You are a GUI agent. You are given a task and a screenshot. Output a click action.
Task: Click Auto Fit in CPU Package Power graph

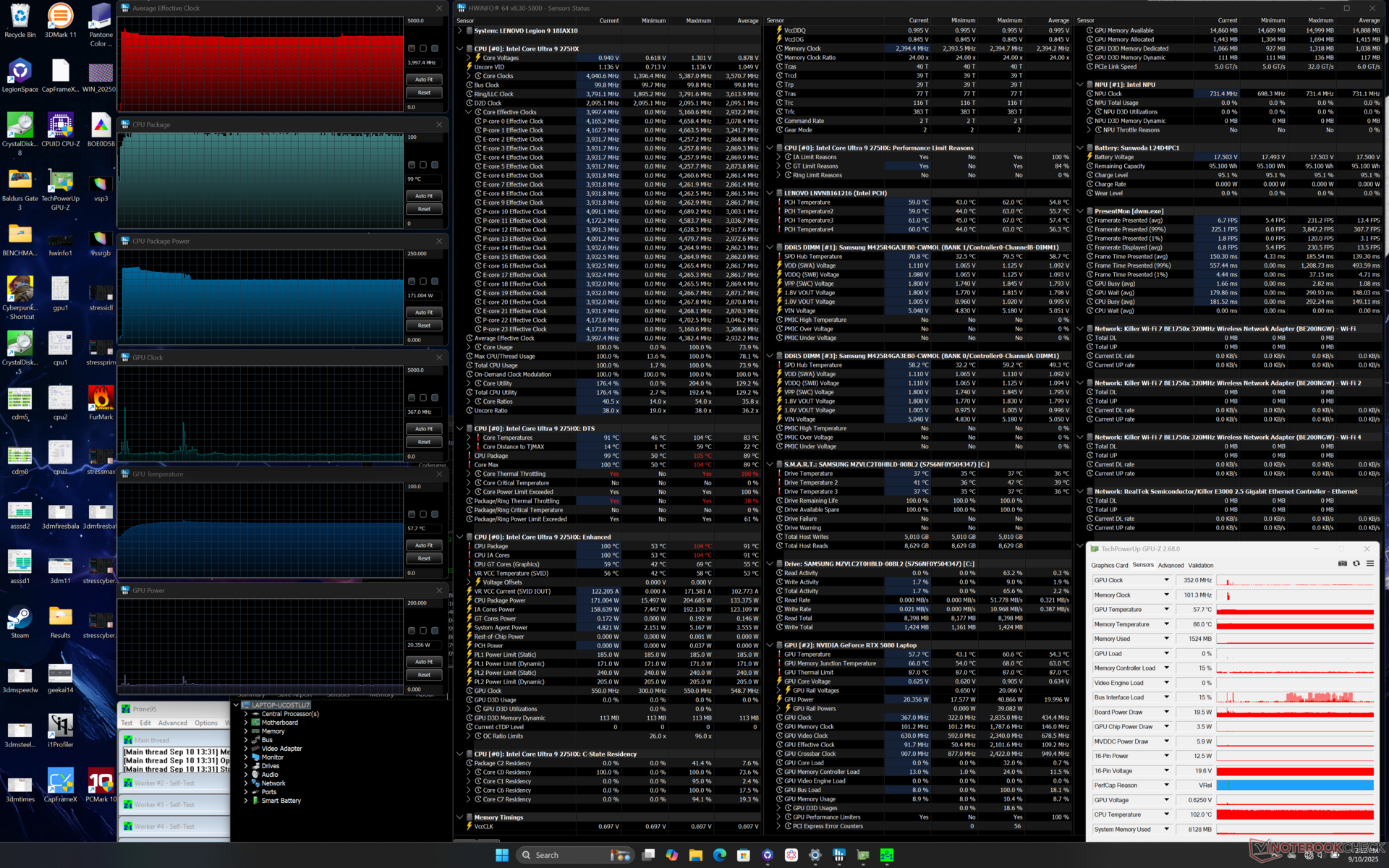[x=424, y=312]
